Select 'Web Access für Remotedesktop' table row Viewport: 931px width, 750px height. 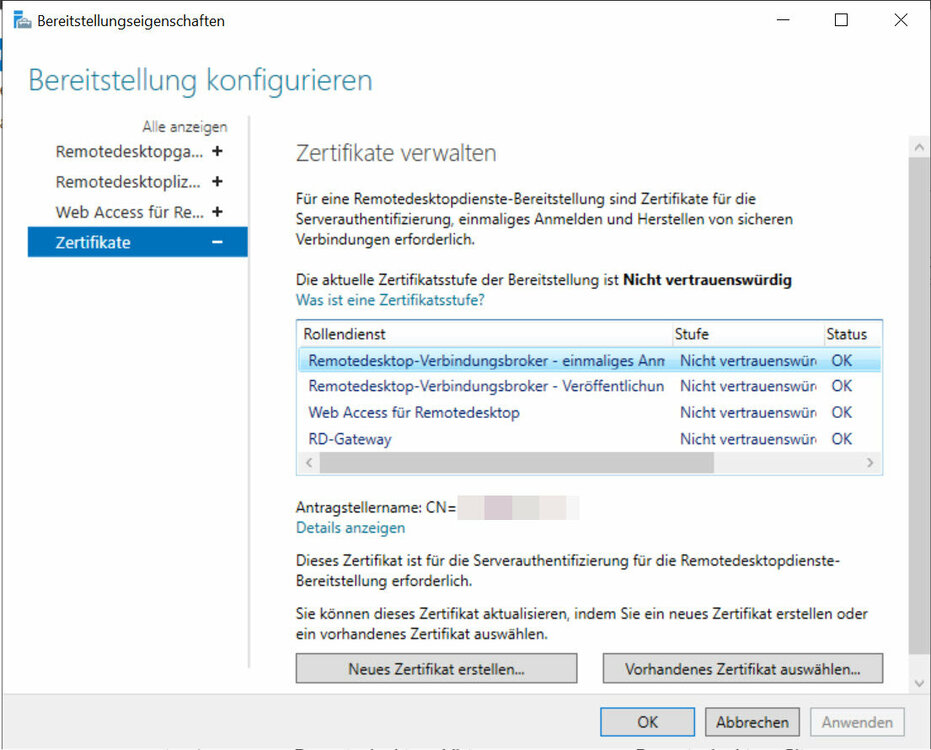click(414, 412)
